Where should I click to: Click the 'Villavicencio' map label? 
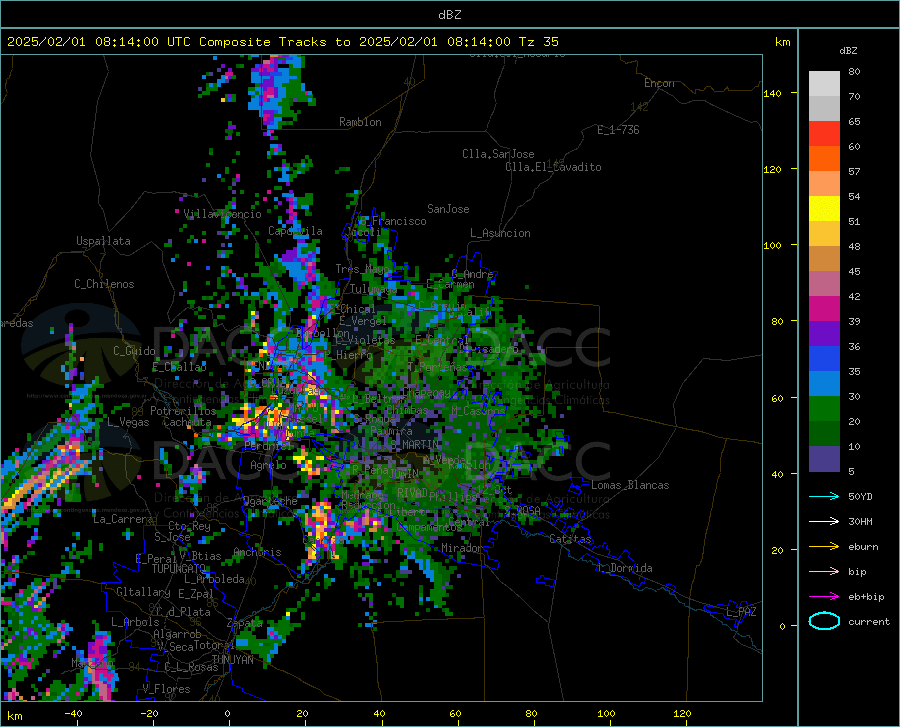(223, 214)
